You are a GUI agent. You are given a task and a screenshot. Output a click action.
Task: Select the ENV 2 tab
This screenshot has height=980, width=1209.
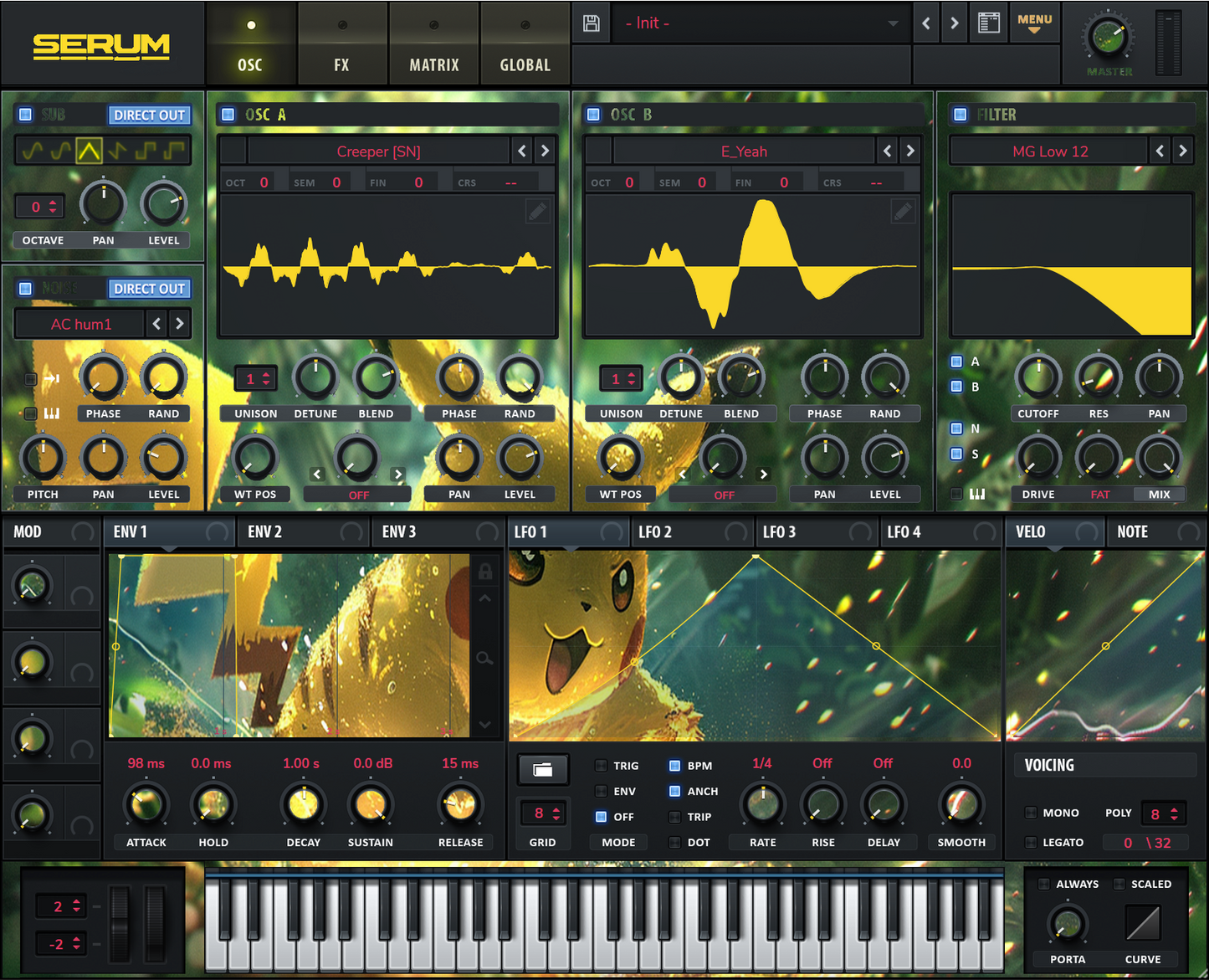tap(303, 531)
